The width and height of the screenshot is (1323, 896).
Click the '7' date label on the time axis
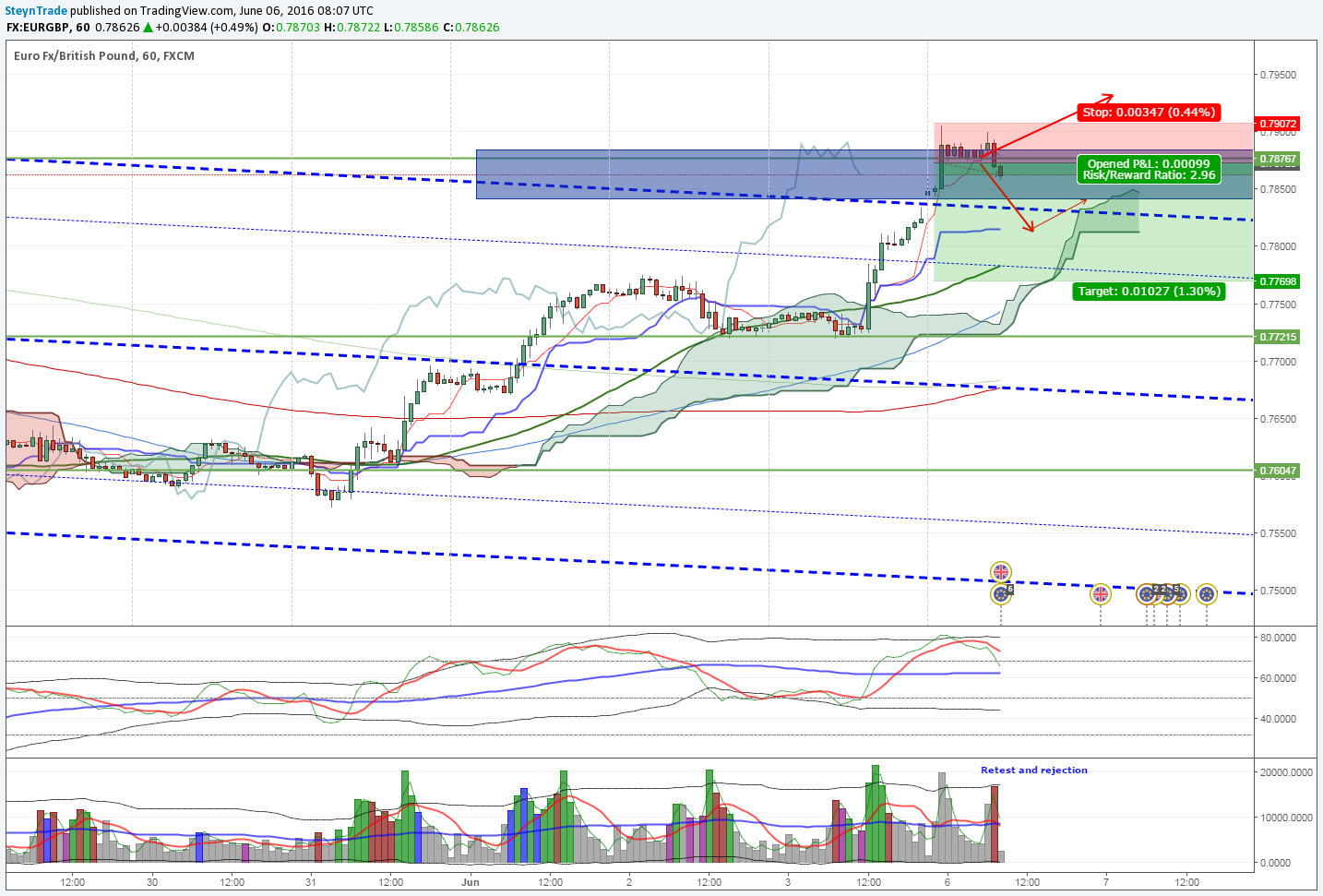point(1105,882)
